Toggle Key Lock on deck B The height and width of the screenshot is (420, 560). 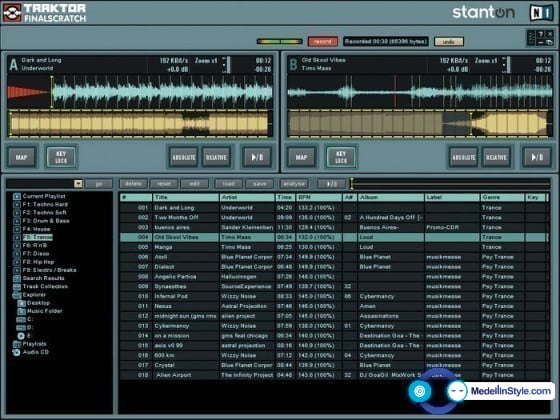point(341,157)
